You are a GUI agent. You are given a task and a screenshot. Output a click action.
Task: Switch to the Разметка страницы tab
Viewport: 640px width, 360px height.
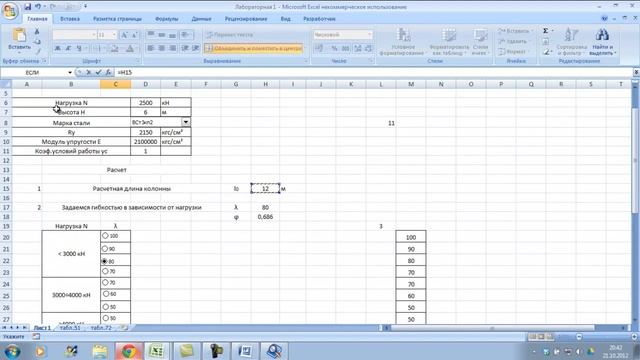(117, 19)
